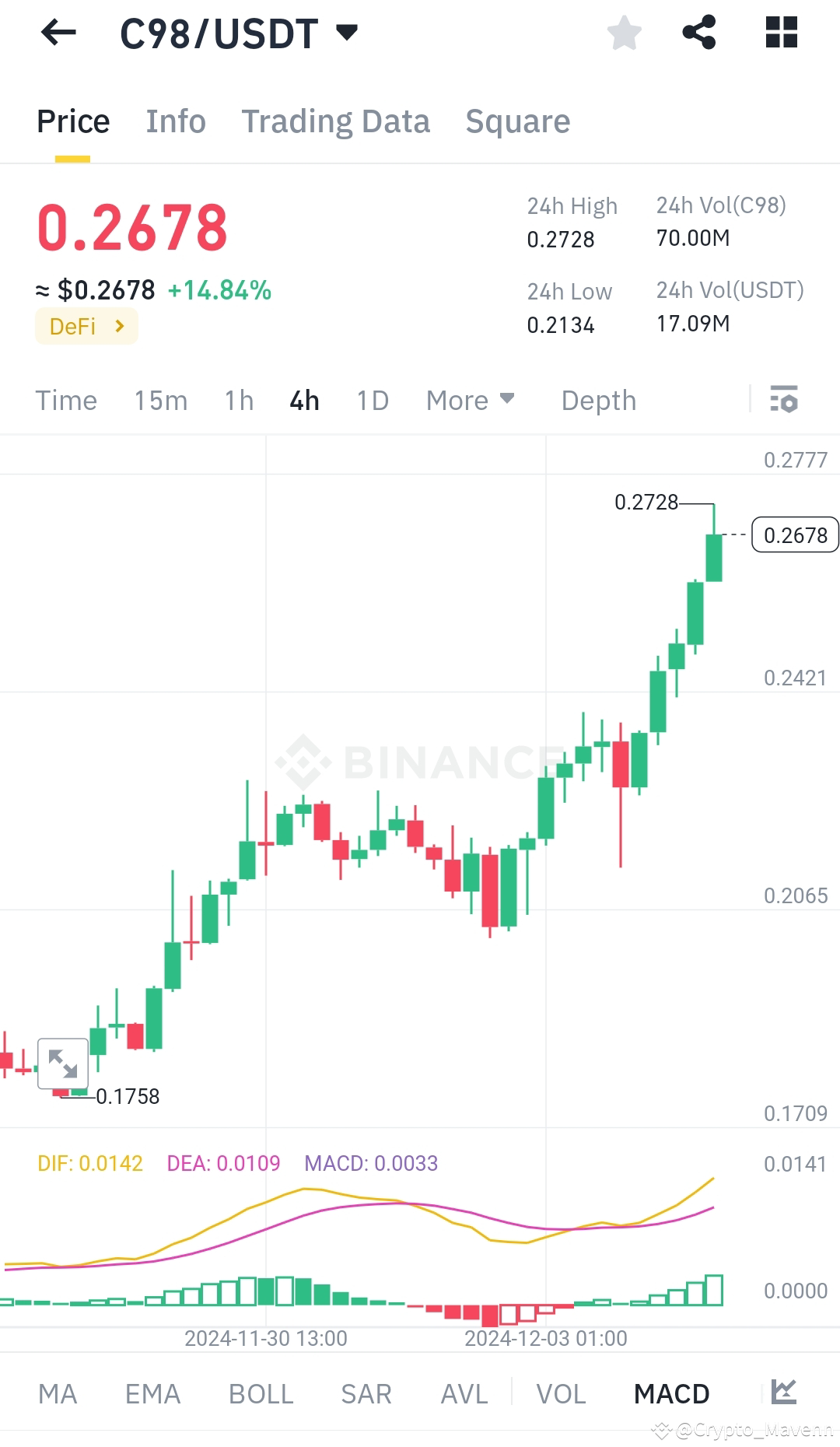The width and height of the screenshot is (840, 1447).
Task: Add C98/USDT to favorites via star icon
Action: (623, 33)
